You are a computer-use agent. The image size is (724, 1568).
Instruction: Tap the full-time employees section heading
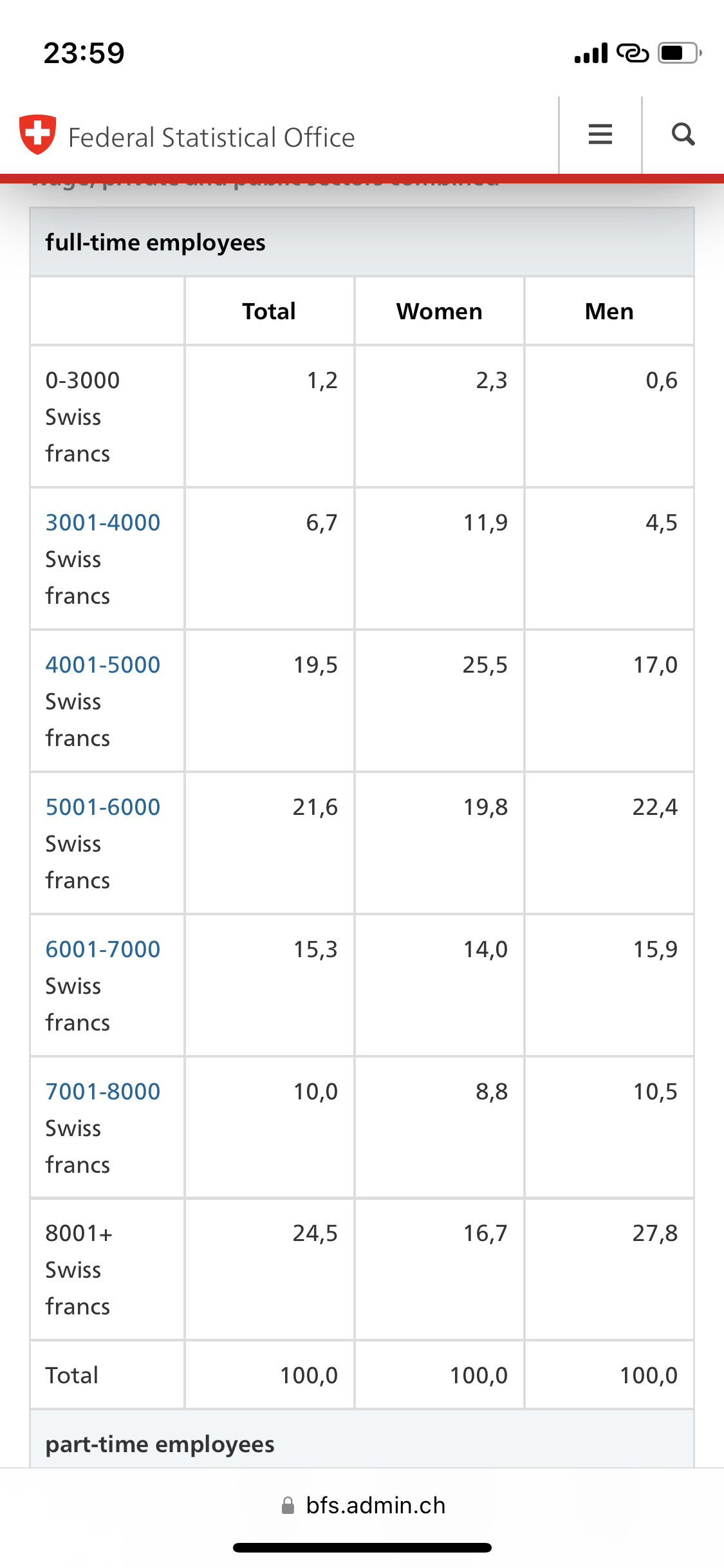click(x=155, y=243)
